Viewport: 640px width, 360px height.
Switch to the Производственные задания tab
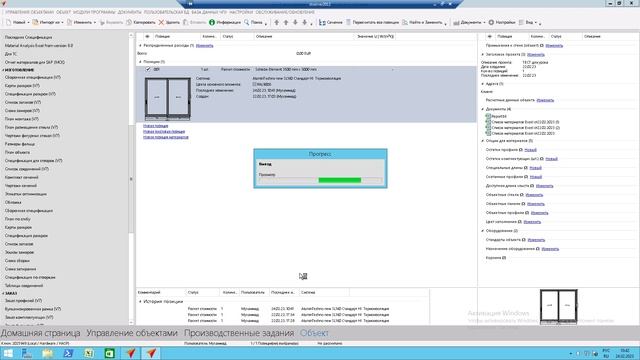(x=239, y=333)
